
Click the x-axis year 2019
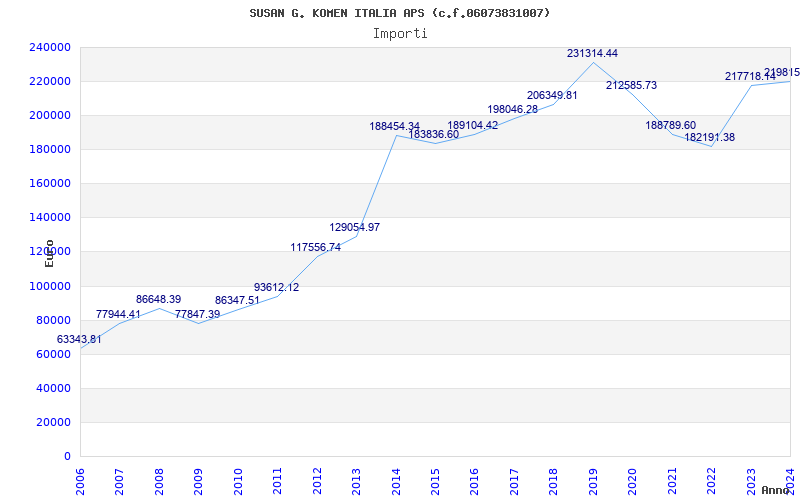pyautogui.click(x=592, y=482)
